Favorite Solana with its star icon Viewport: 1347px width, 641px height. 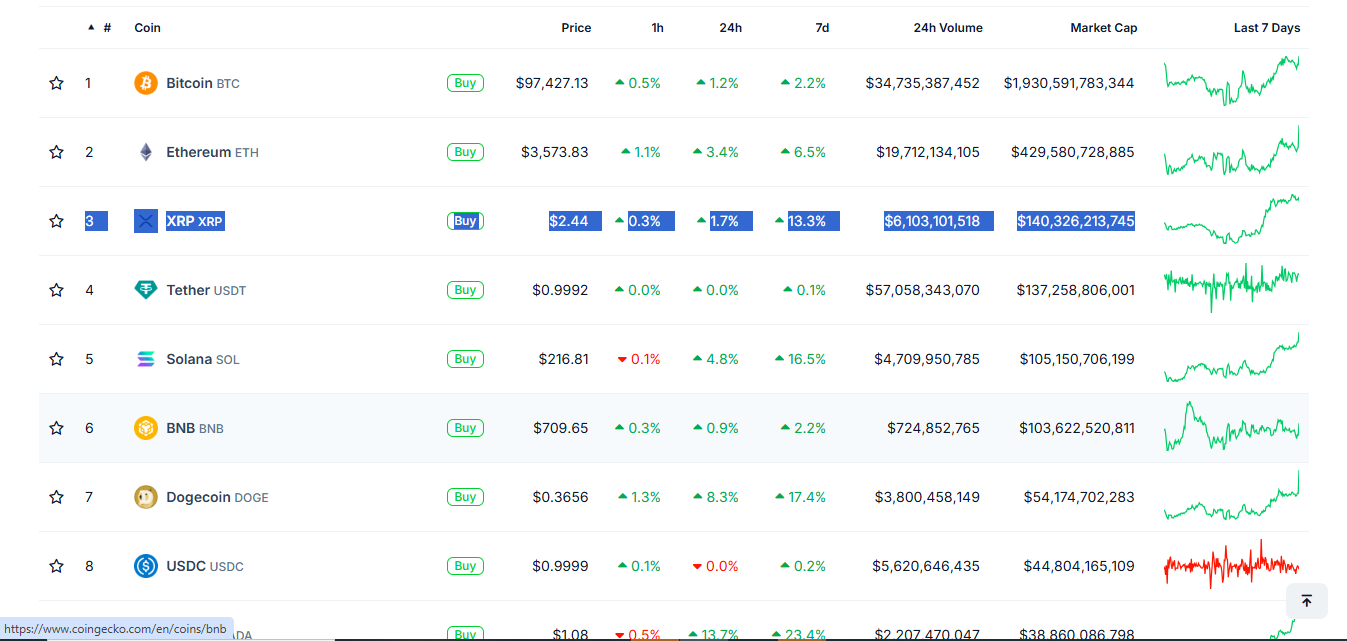tap(56, 359)
